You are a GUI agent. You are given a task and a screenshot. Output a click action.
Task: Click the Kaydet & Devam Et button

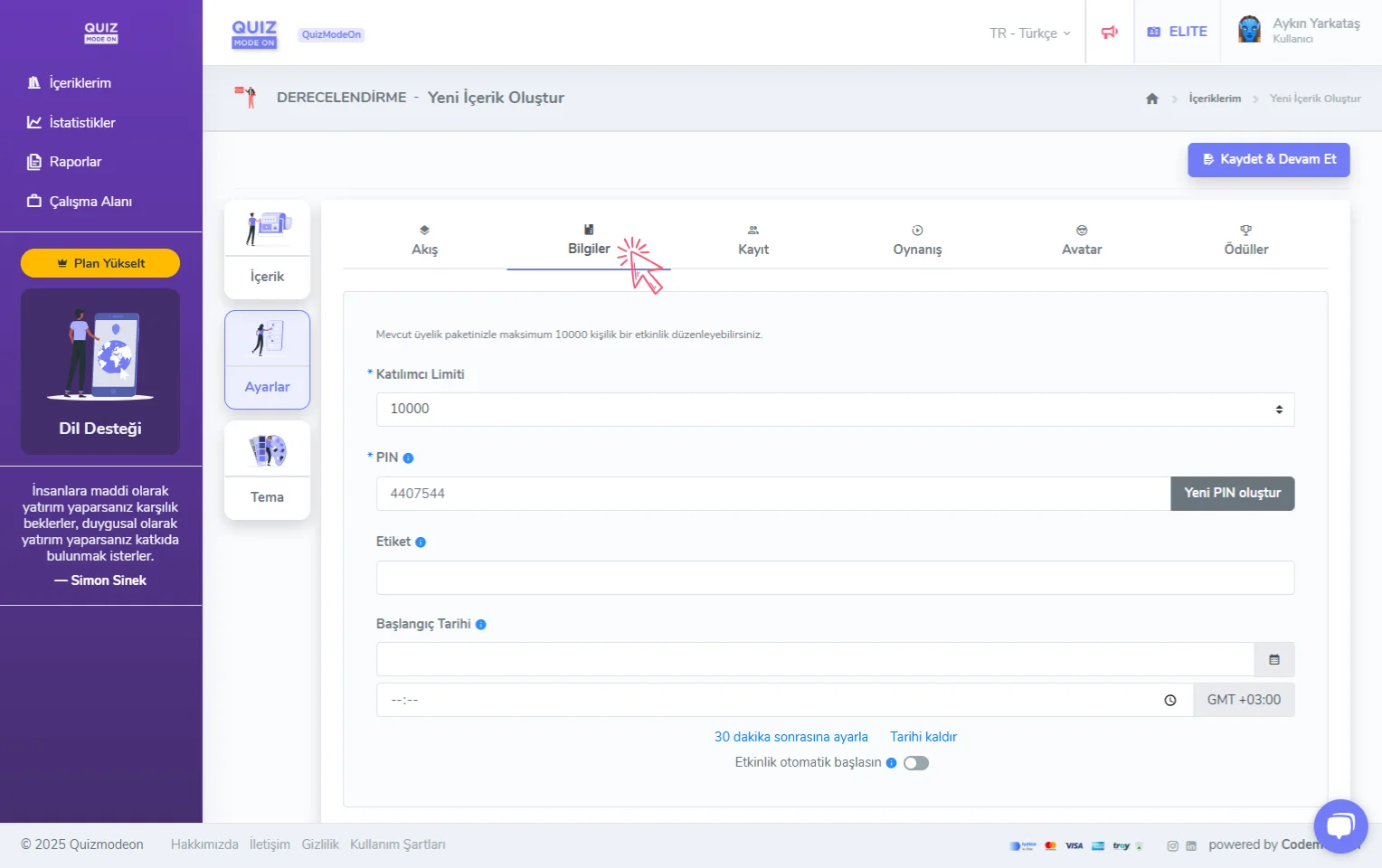click(x=1268, y=160)
